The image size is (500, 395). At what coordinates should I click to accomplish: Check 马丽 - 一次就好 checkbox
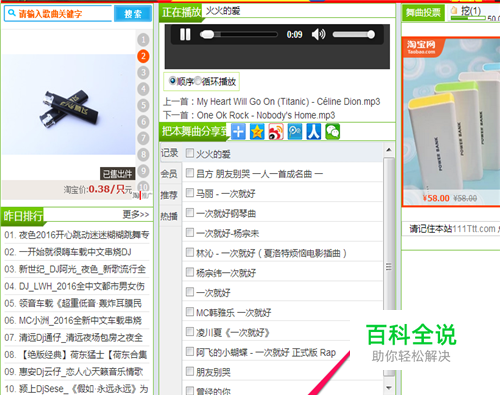[x=190, y=193]
